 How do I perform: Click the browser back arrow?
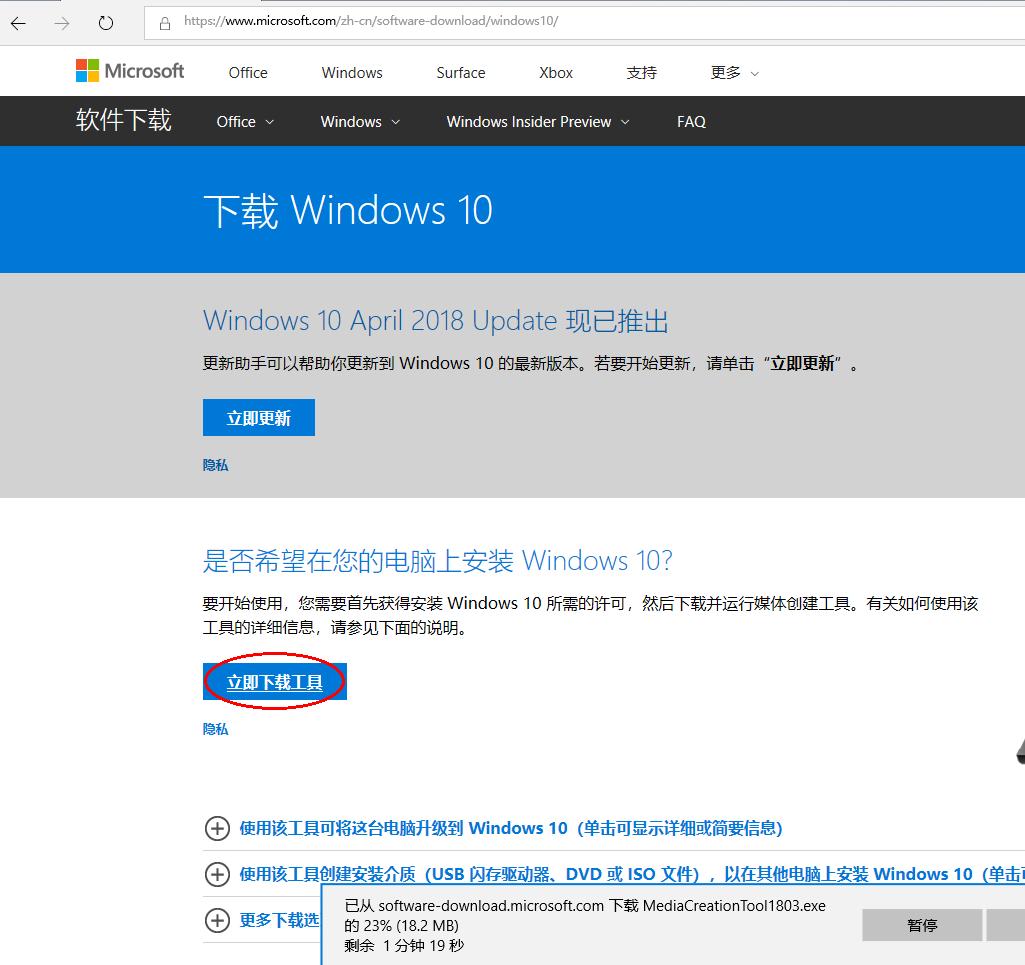pyautogui.click(x=17, y=21)
